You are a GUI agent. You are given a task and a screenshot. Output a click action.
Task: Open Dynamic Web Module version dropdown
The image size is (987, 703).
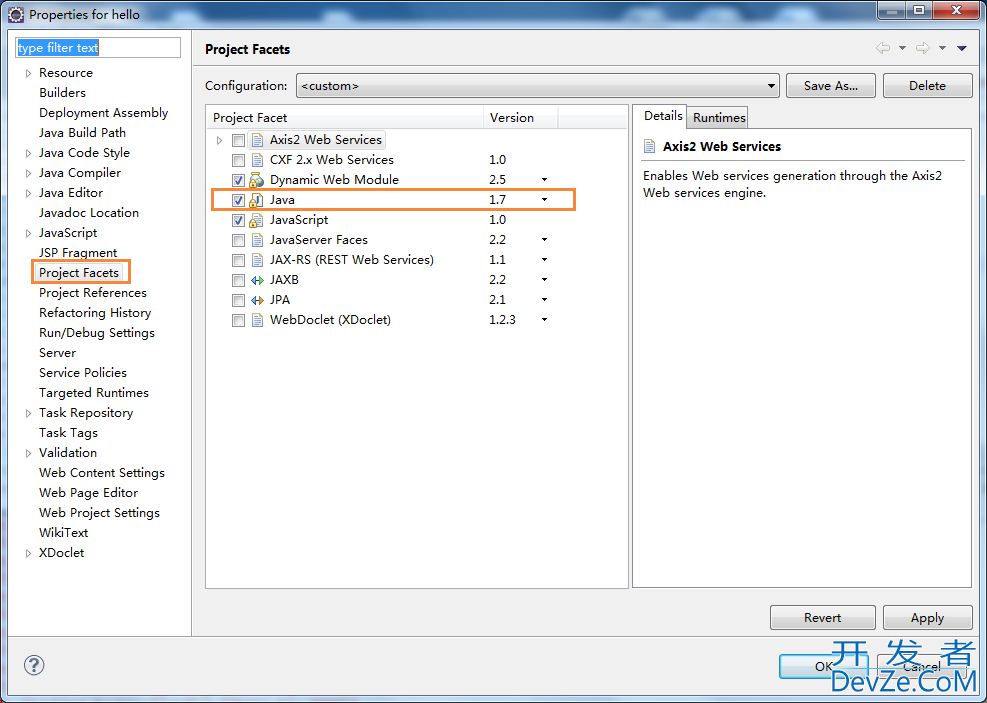pyautogui.click(x=544, y=180)
